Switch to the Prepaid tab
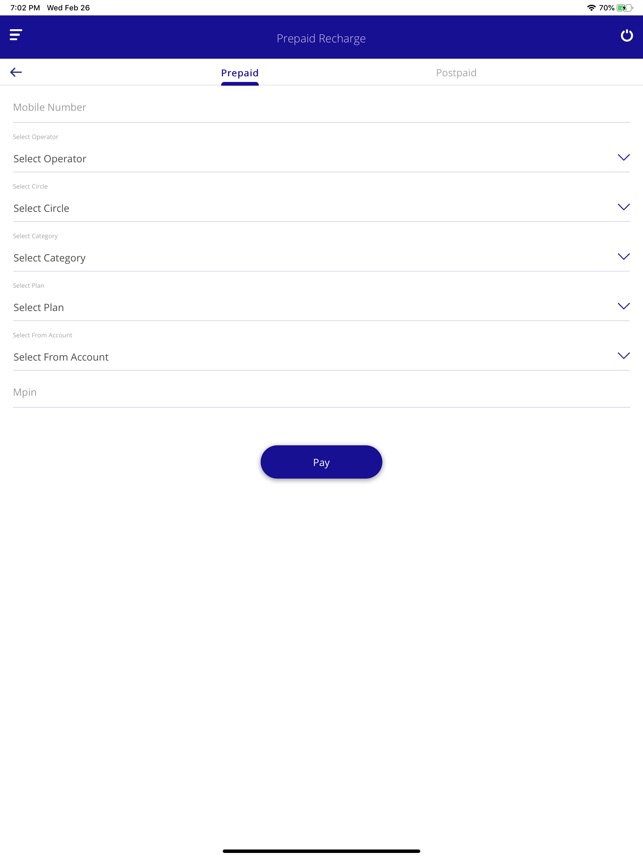 point(240,73)
